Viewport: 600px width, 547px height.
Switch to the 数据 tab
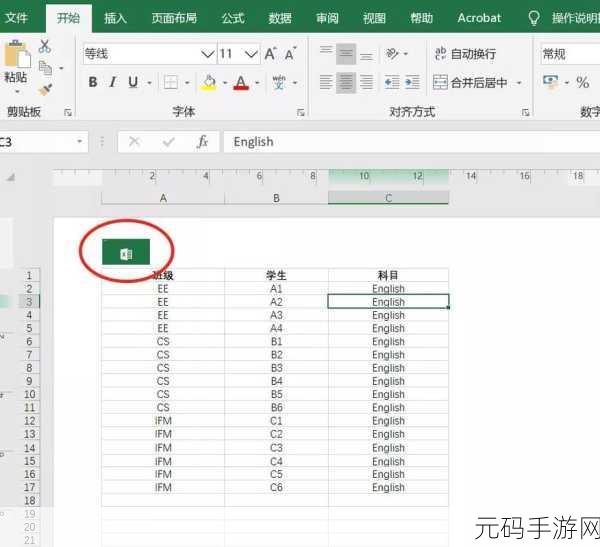click(280, 18)
